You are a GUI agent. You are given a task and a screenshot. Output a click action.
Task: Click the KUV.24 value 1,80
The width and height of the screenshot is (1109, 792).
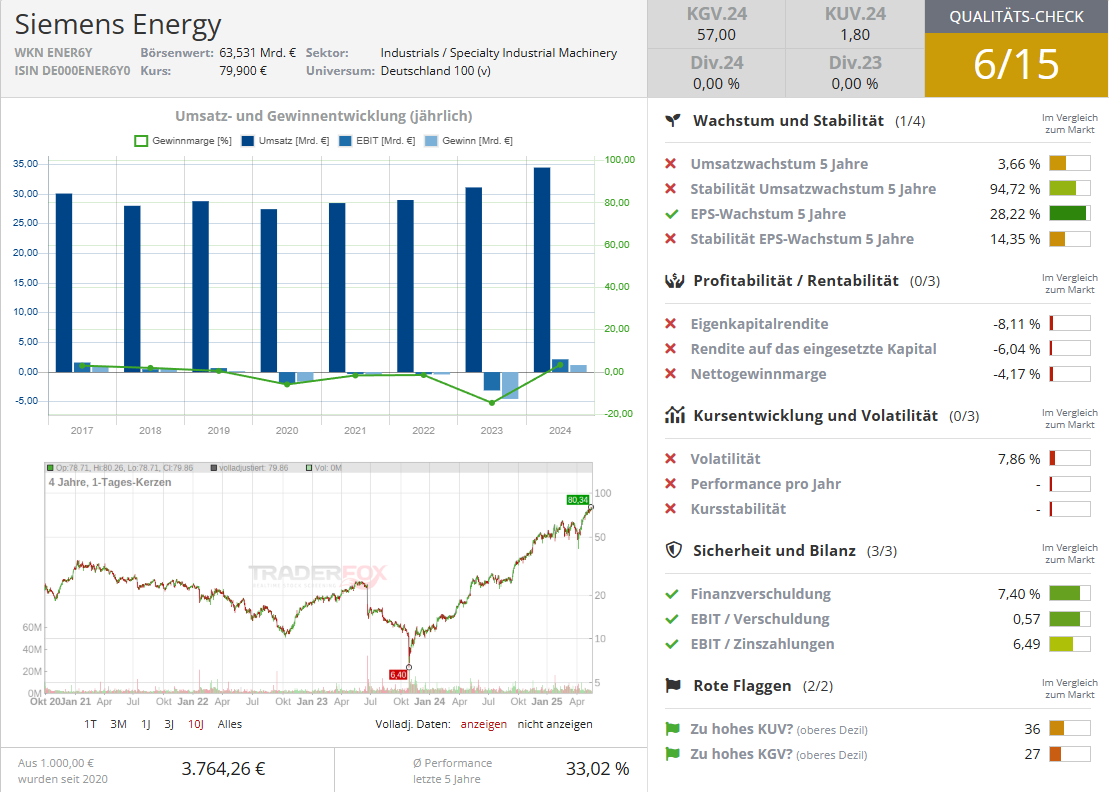tap(855, 35)
